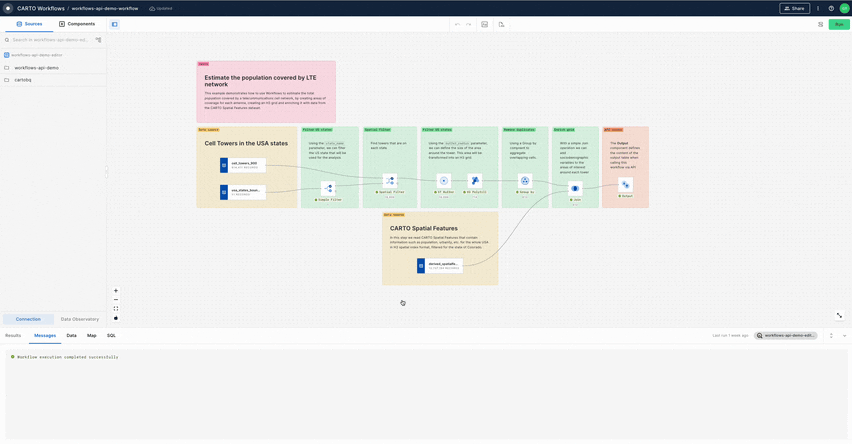Fit the workflow to the canvas view
Viewport: 852px width, 444px height.
116,309
